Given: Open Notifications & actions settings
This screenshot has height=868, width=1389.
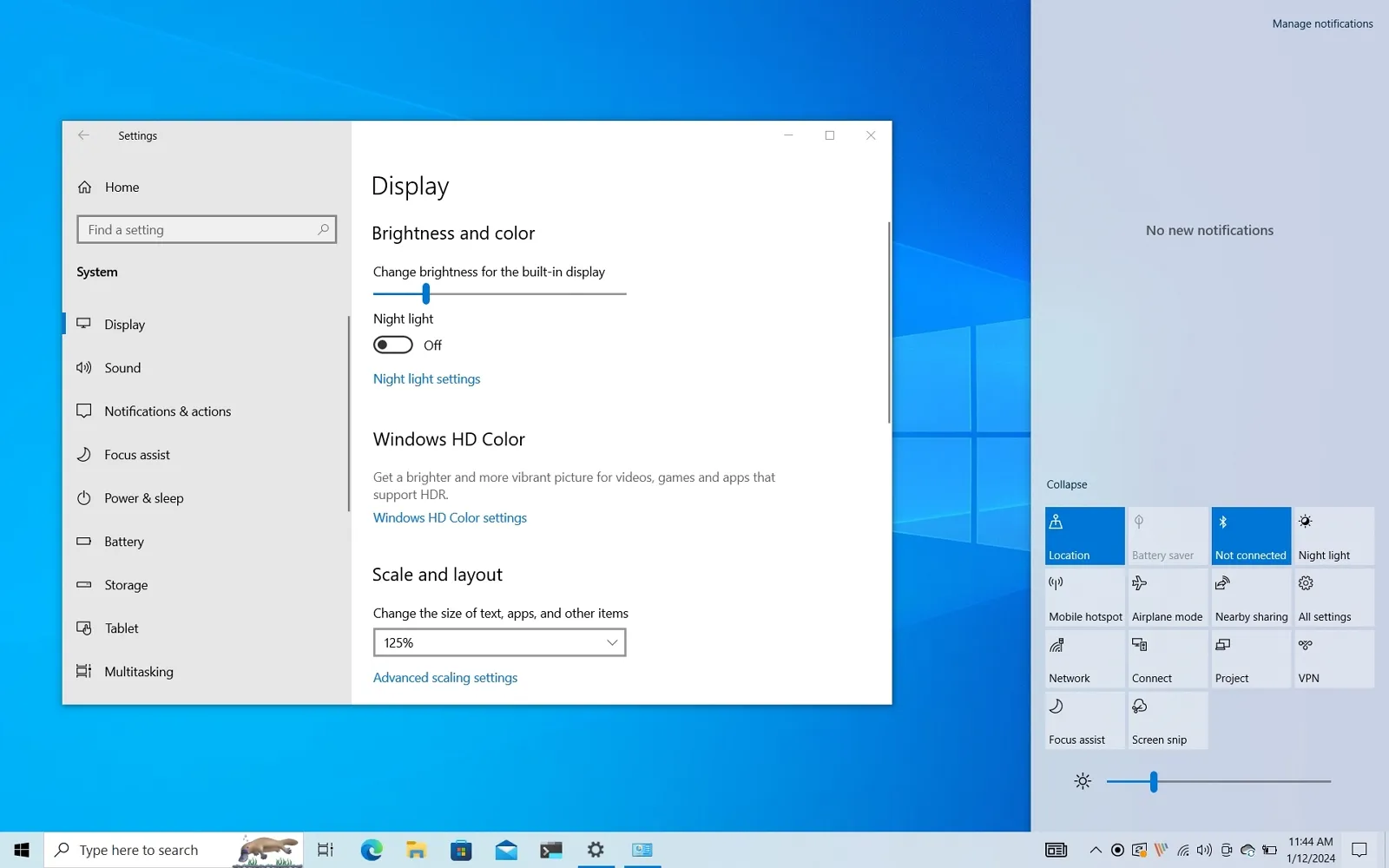Looking at the screenshot, I should pos(168,411).
